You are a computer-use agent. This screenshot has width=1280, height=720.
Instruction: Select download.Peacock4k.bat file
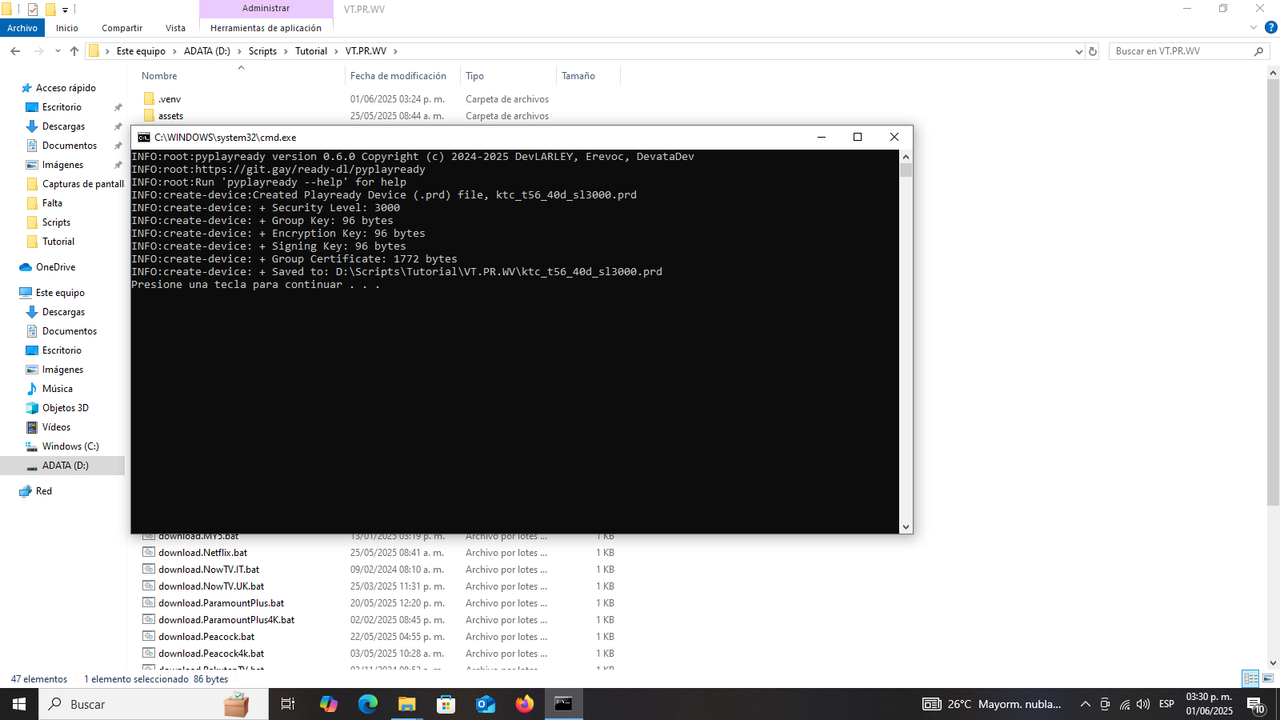click(x=209, y=653)
